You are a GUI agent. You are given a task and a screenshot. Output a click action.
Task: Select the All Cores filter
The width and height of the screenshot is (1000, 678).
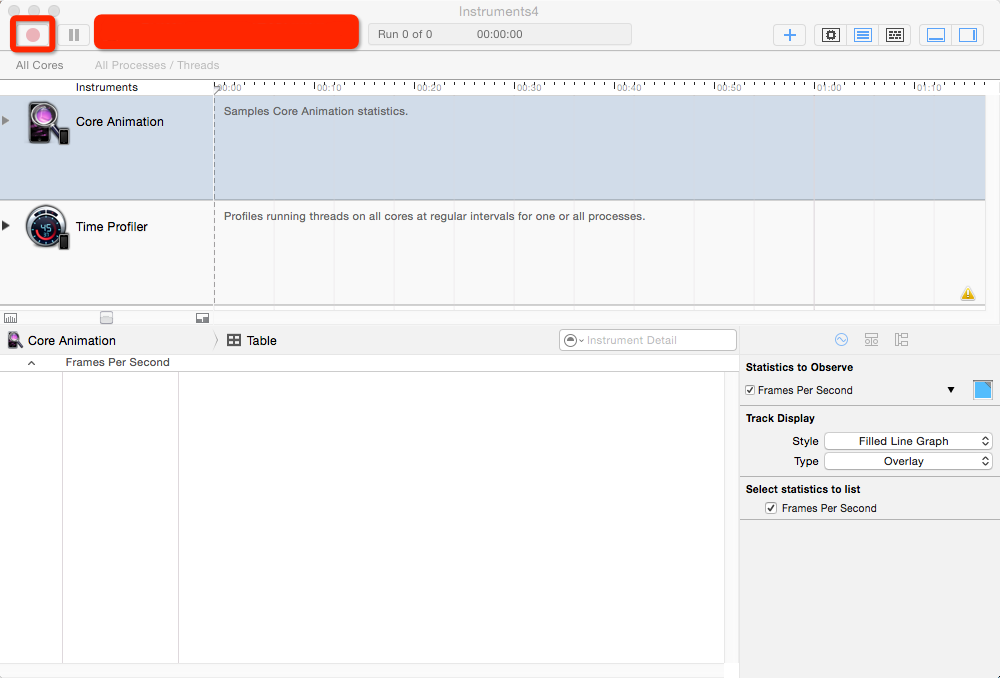click(x=40, y=65)
